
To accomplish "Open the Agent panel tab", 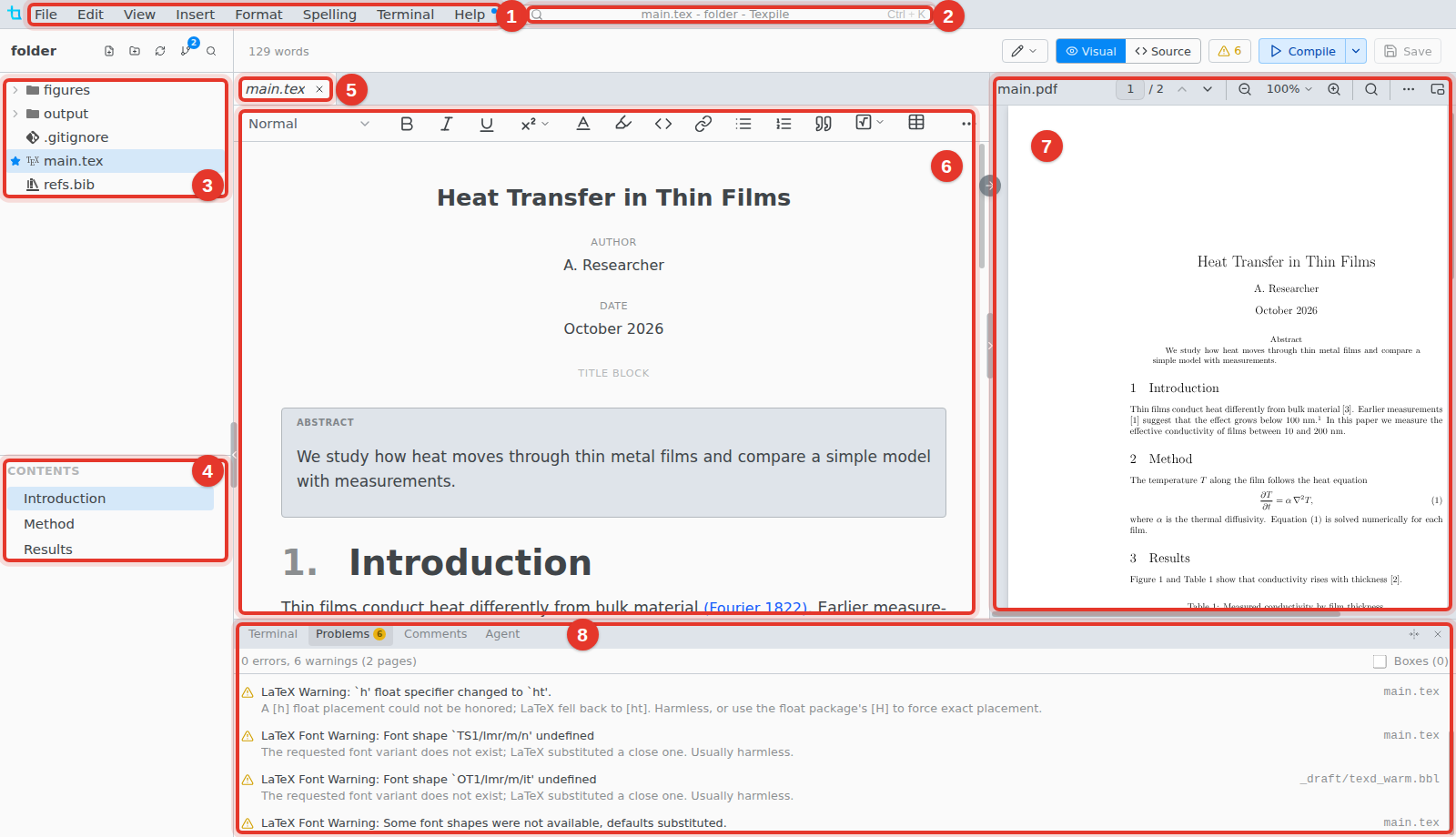I will 502,634.
